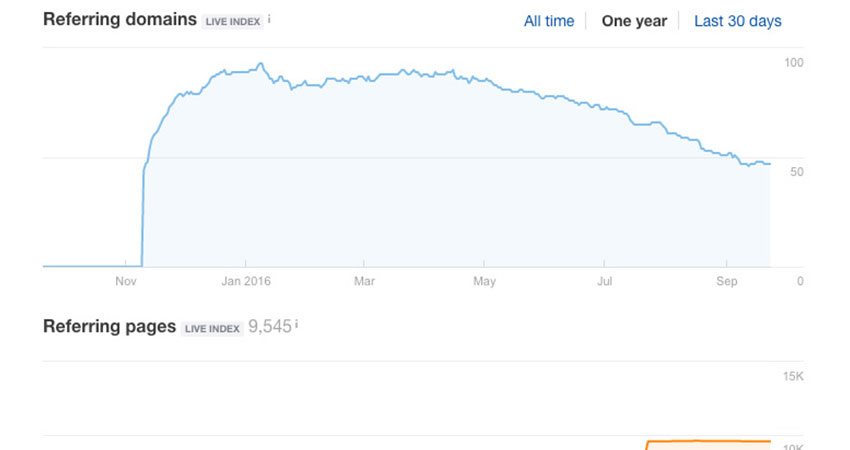
Task: Click the 9,545 referring pages count
Action: pyautogui.click(x=269, y=327)
